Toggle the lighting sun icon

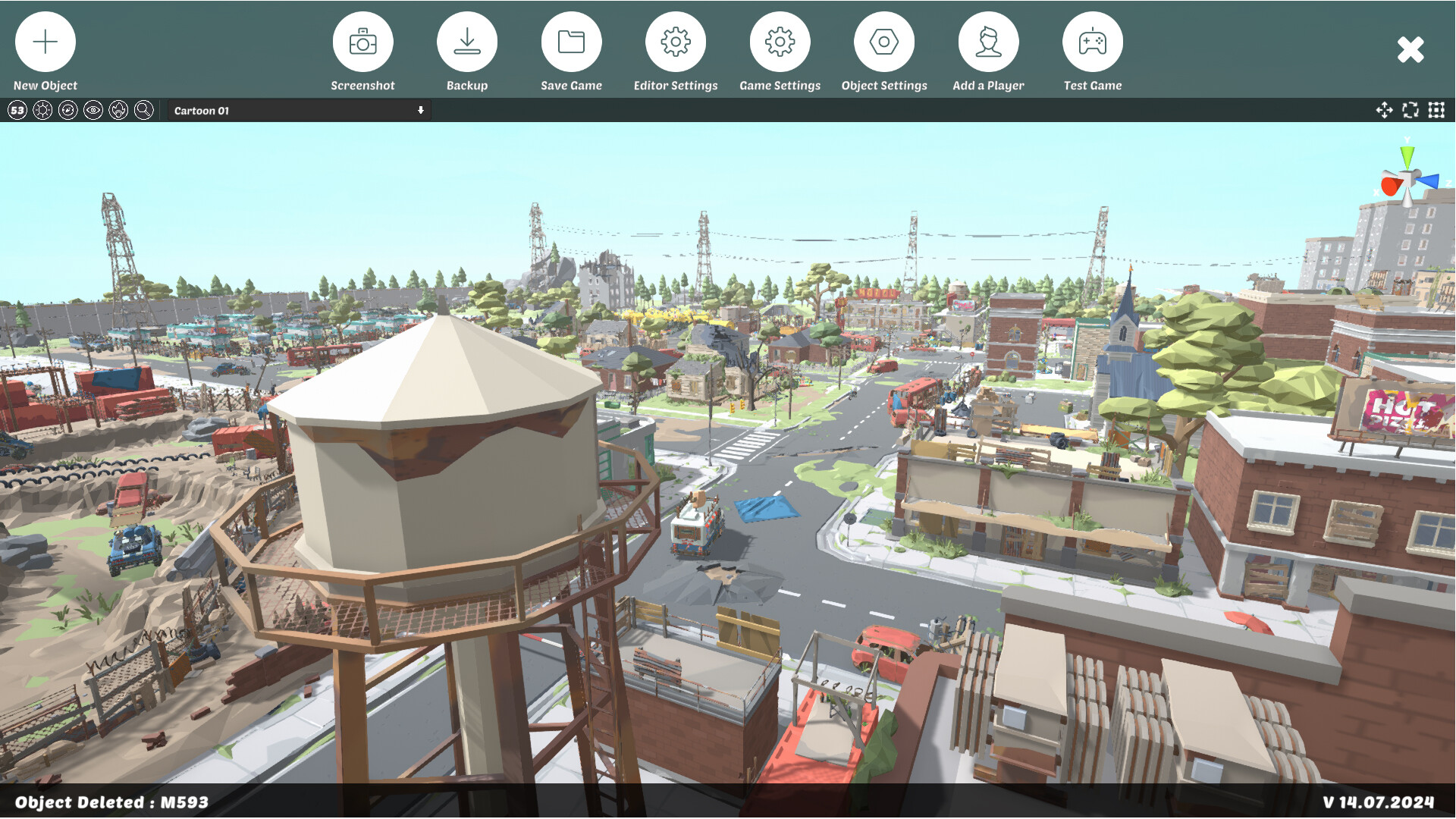(x=42, y=110)
